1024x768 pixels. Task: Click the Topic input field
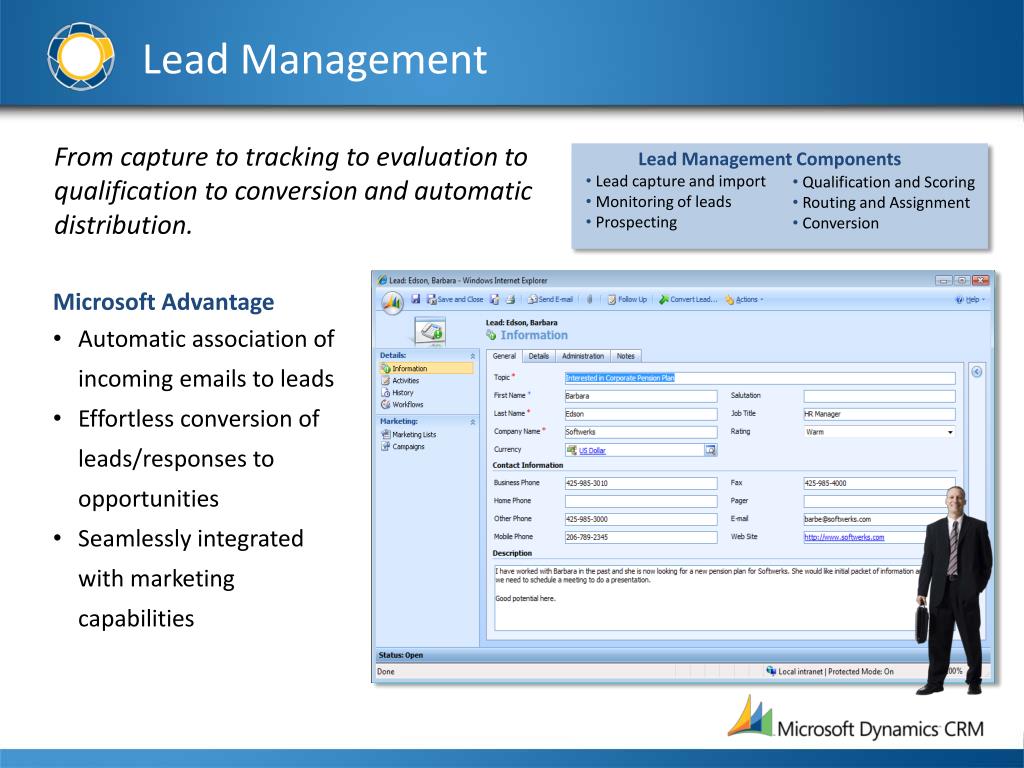click(760, 378)
